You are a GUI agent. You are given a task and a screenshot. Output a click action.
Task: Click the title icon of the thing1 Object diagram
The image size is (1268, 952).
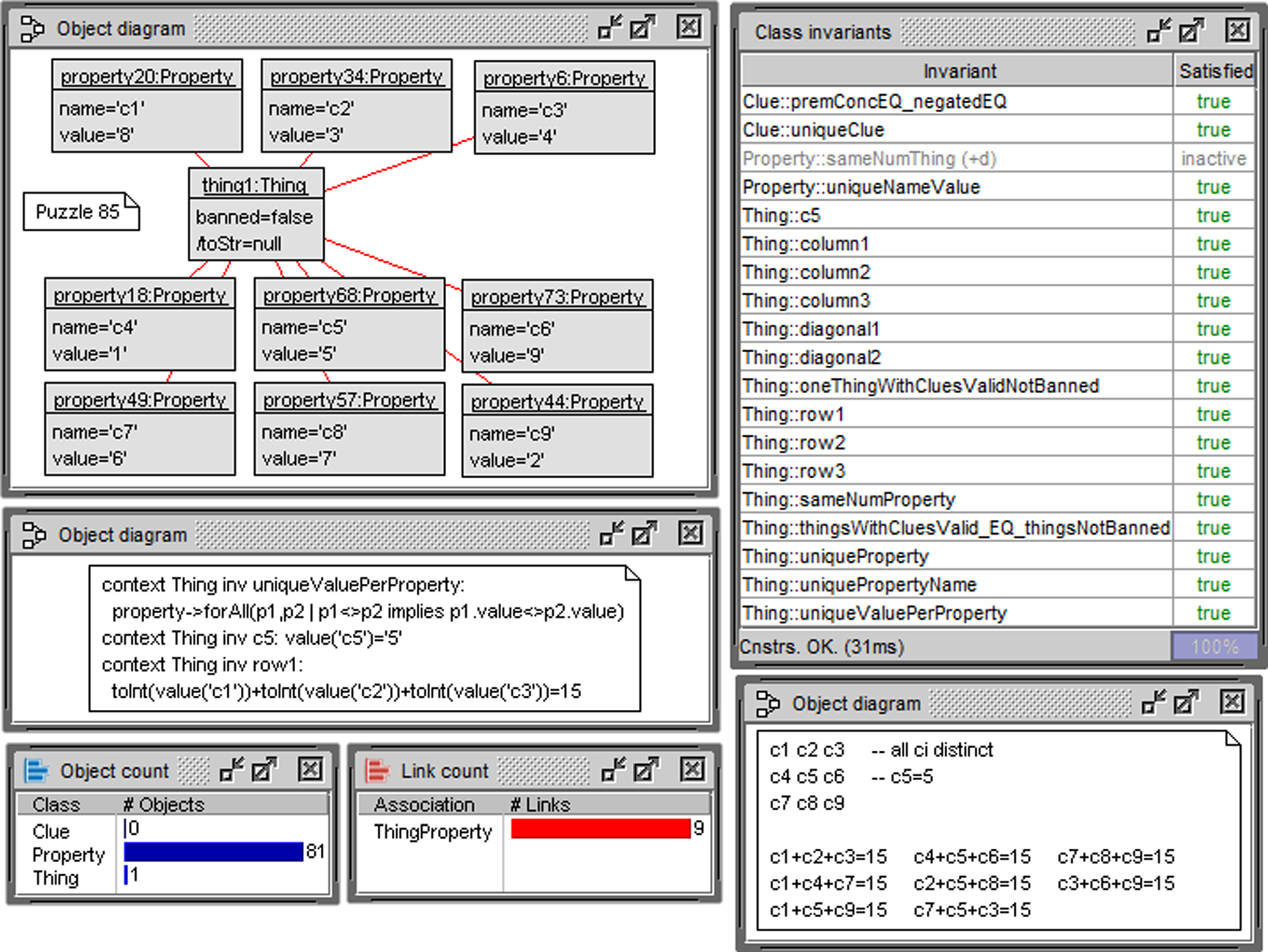32,29
